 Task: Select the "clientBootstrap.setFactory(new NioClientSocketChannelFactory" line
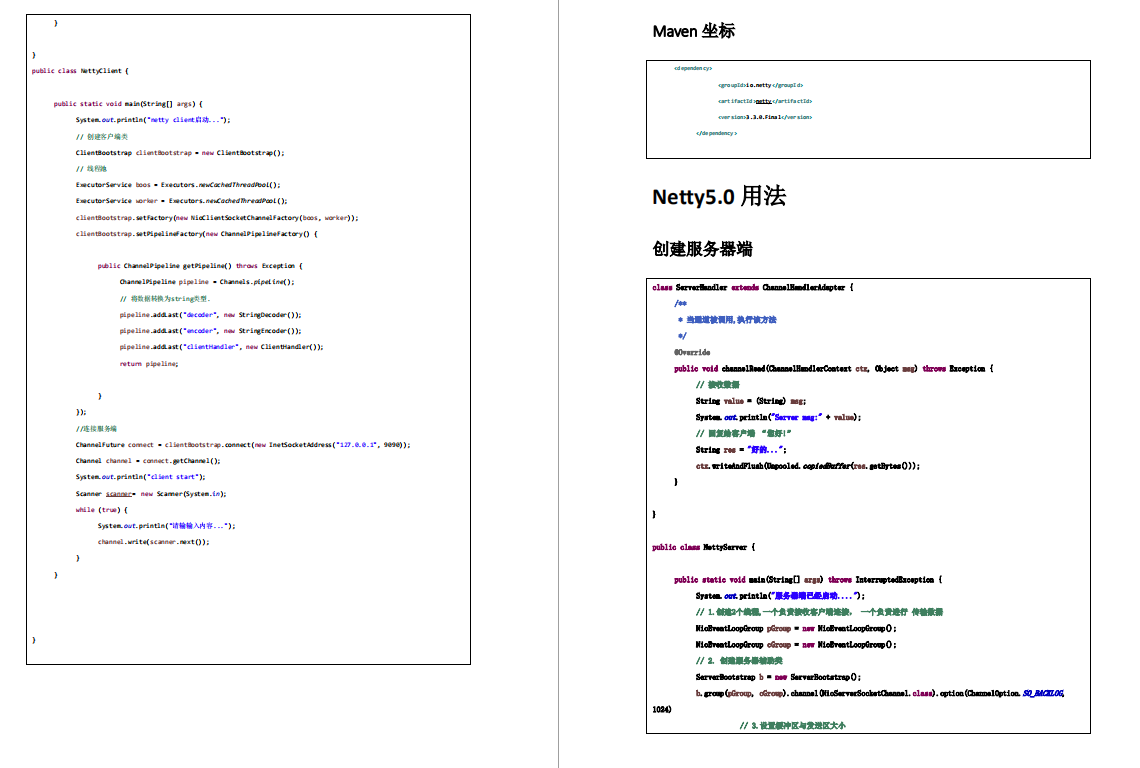pos(217,217)
